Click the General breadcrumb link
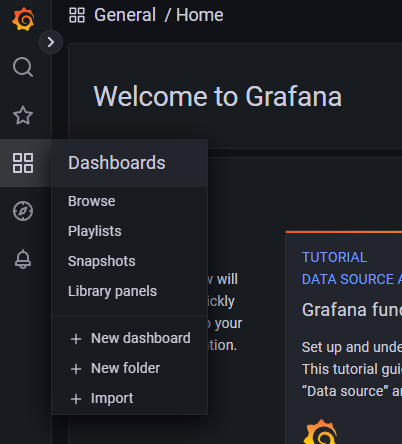The image size is (402, 444). [x=125, y=15]
